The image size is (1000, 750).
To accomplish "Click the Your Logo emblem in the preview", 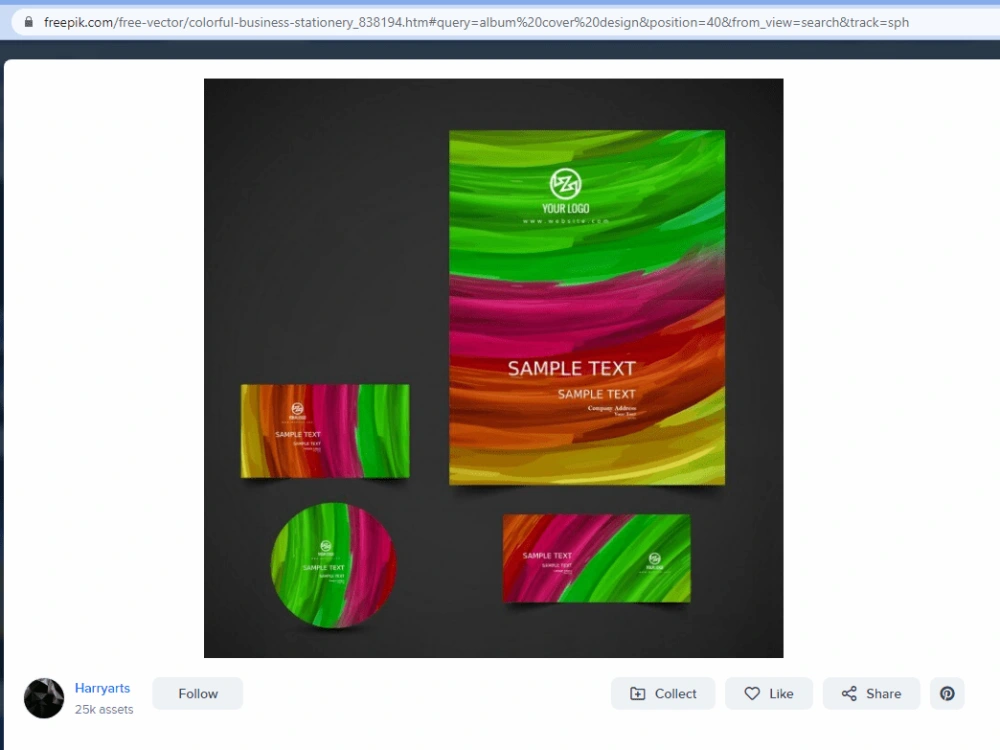I will (x=566, y=183).
